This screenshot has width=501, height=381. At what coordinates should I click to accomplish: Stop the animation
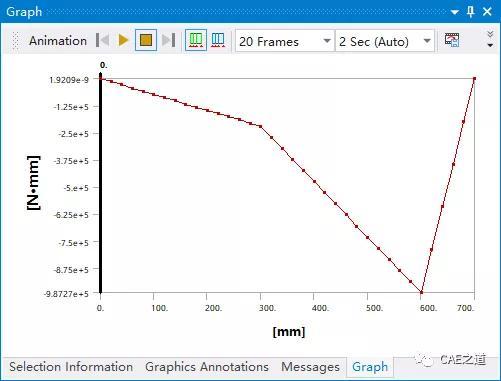(146, 40)
